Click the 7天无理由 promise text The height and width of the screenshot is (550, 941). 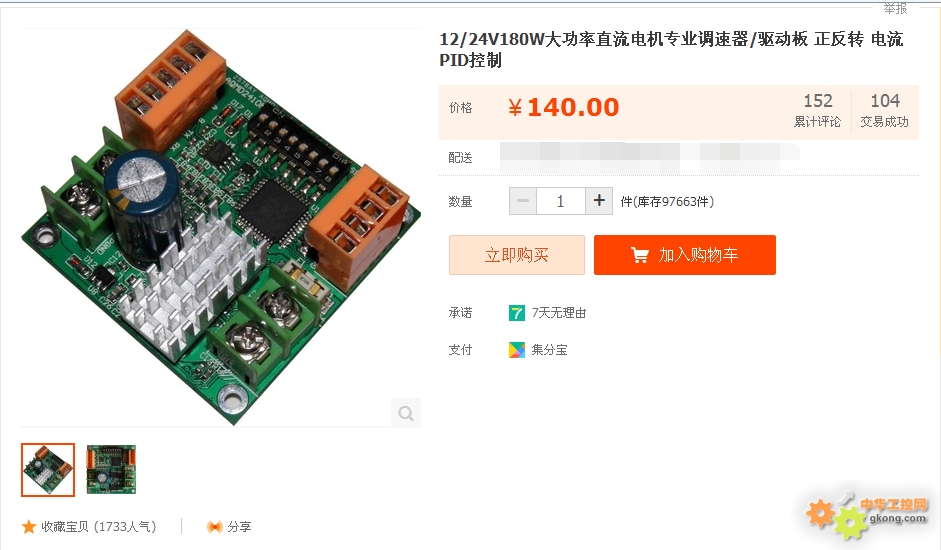[x=559, y=313]
